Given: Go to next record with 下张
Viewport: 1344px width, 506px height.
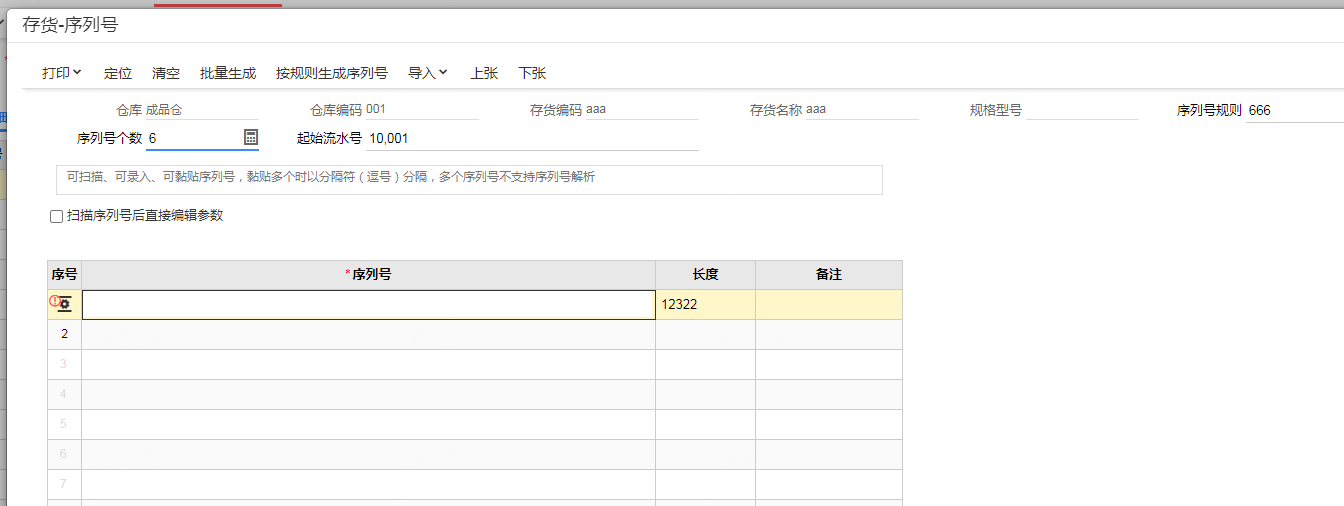Looking at the screenshot, I should pyautogui.click(x=532, y=73).
